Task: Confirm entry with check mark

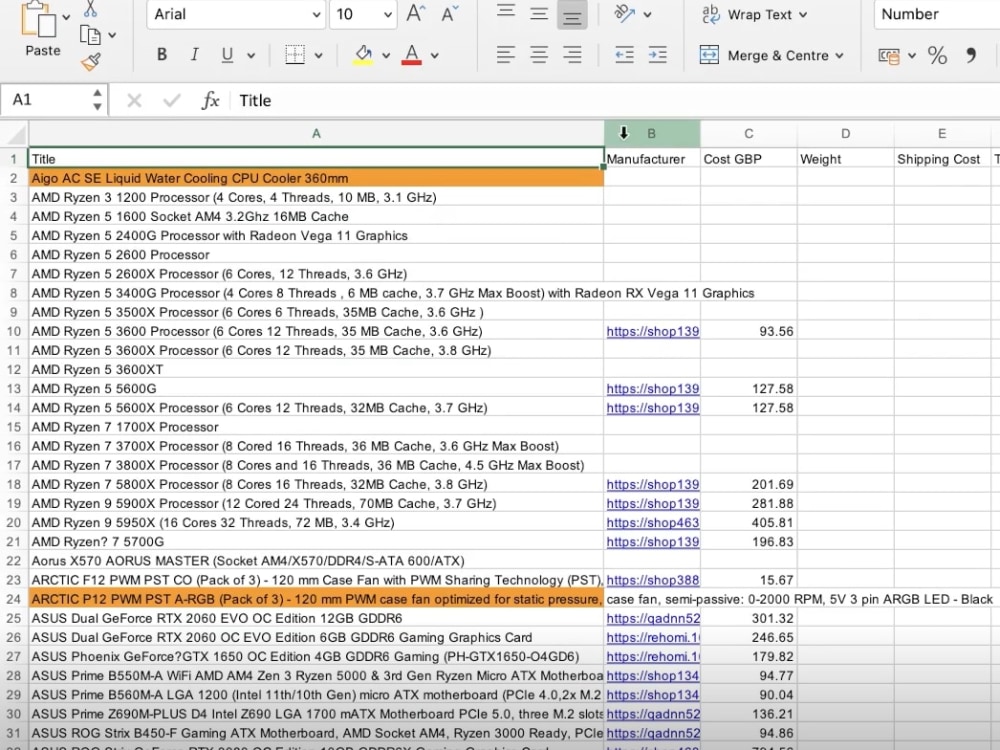Action: [x=172, y=100]
